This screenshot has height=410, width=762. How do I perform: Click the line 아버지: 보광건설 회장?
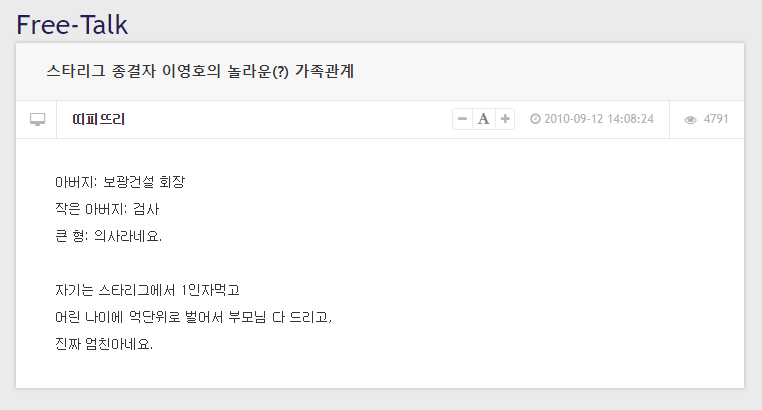coord(120,182)
